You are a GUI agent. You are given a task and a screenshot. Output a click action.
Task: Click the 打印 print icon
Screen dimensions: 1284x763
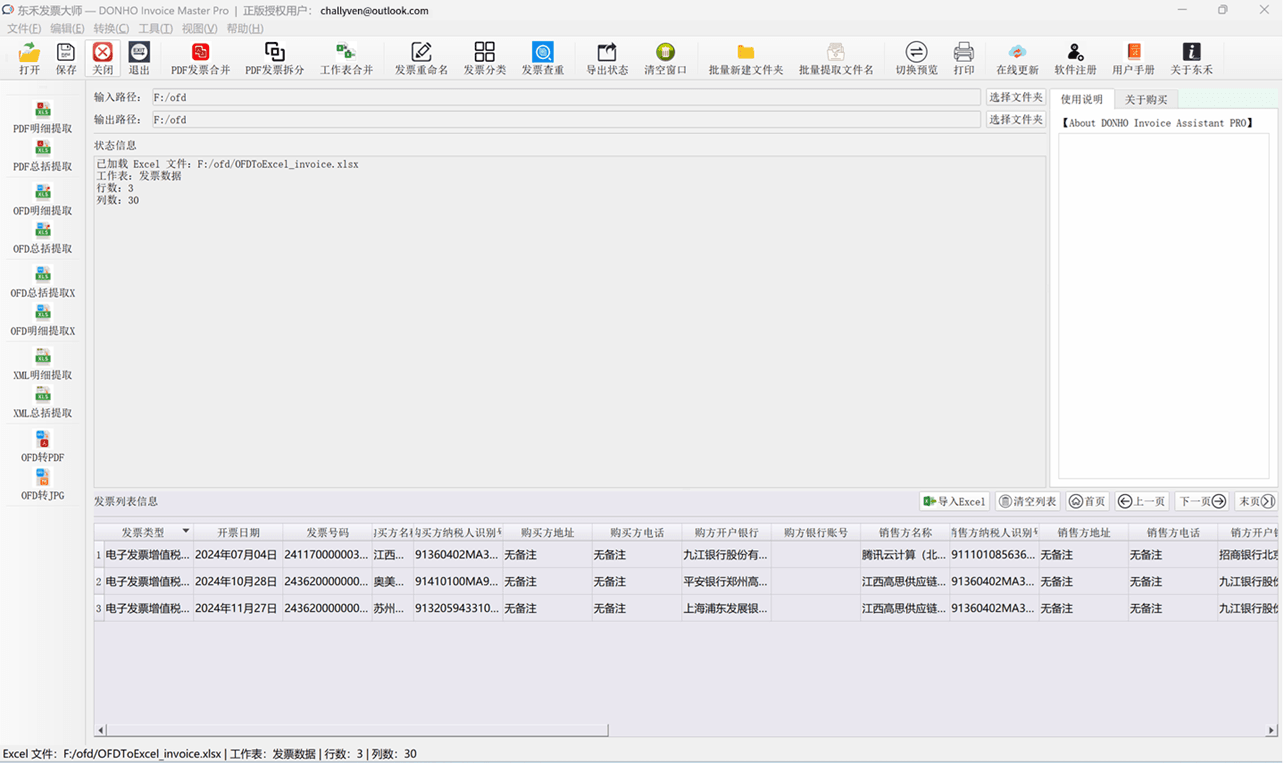pyautogui.click(x=964, y=58)
